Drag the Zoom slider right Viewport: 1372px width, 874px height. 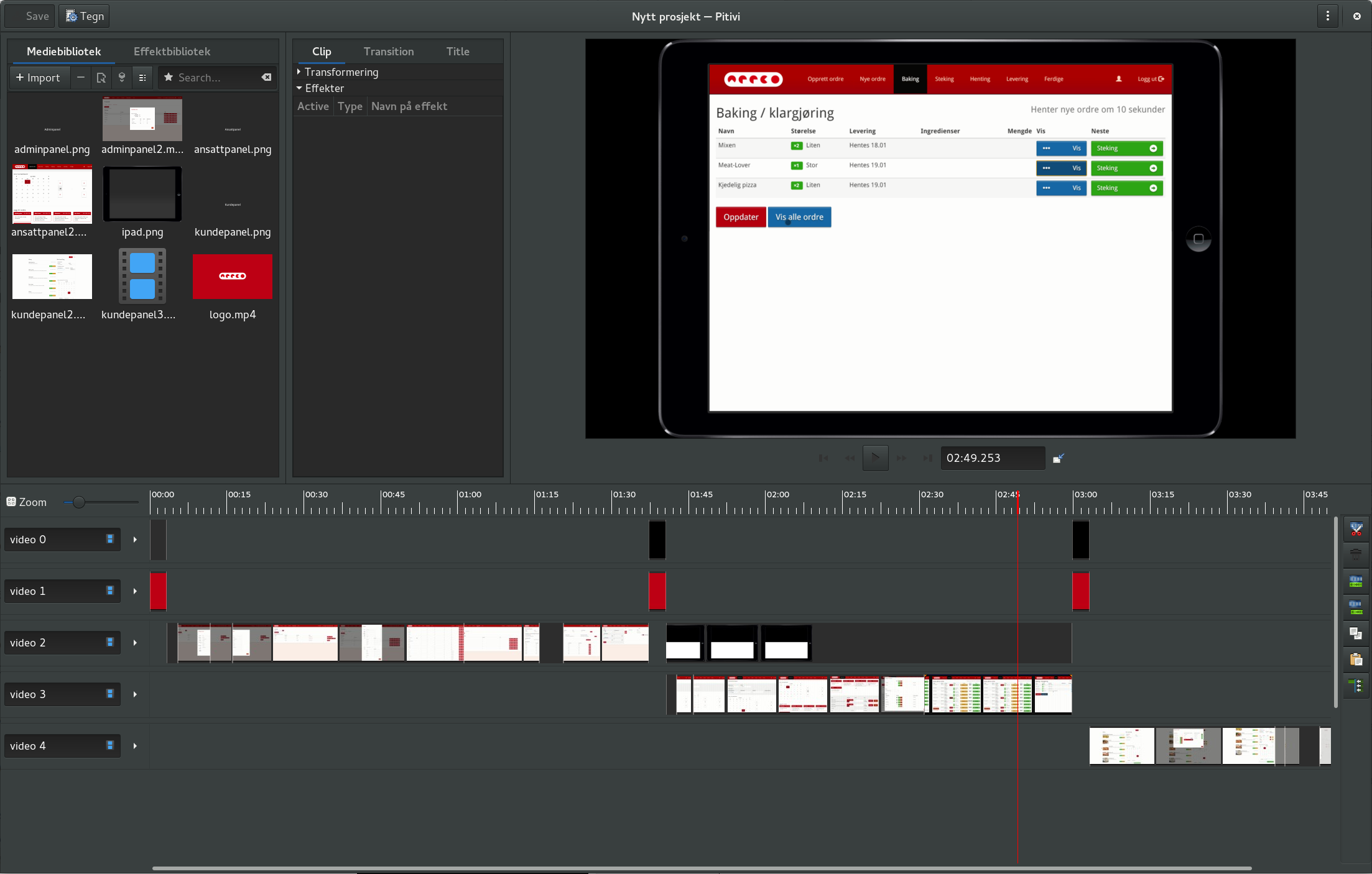(x=77, y=502)
